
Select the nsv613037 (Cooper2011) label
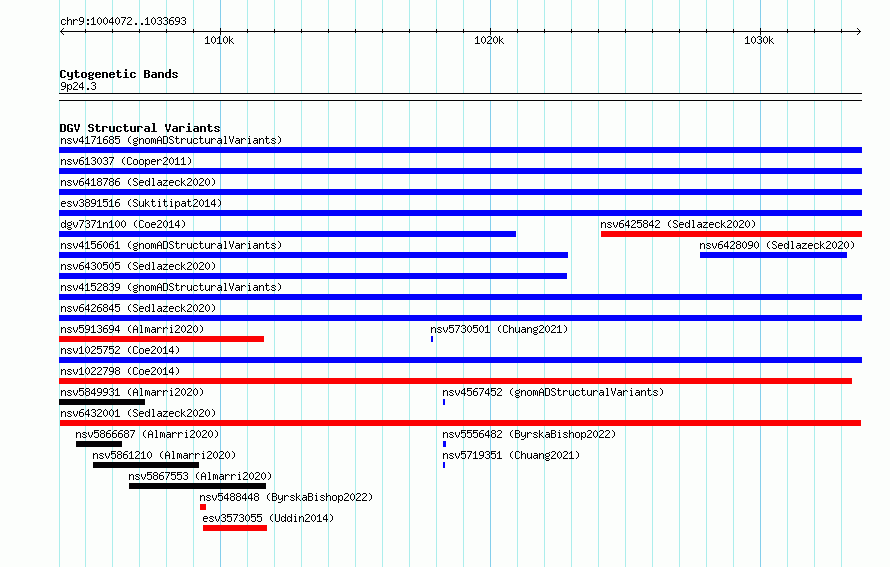(x=126, y=161)
